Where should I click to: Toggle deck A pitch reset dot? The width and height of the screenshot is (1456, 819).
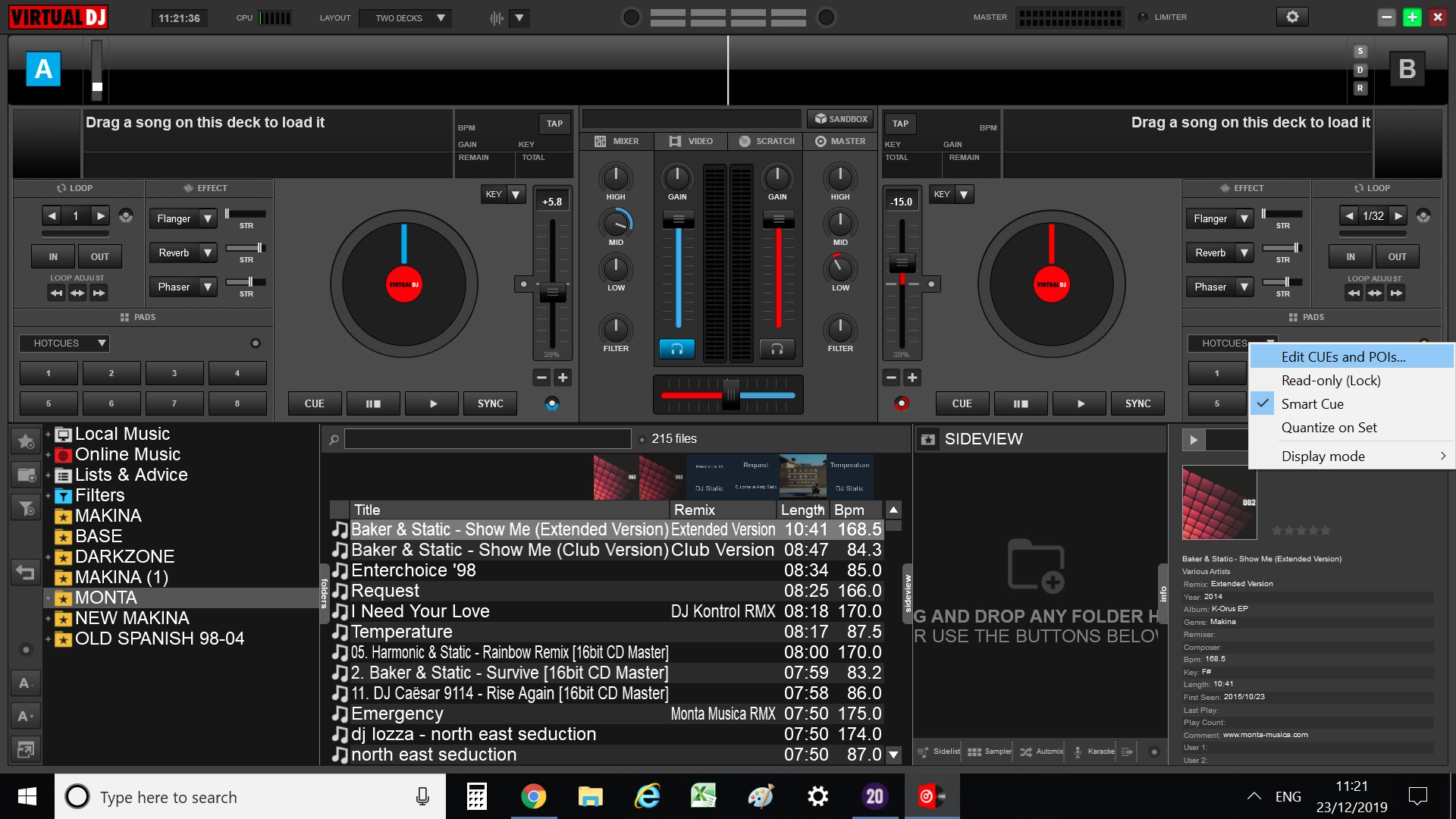point(523,284)
